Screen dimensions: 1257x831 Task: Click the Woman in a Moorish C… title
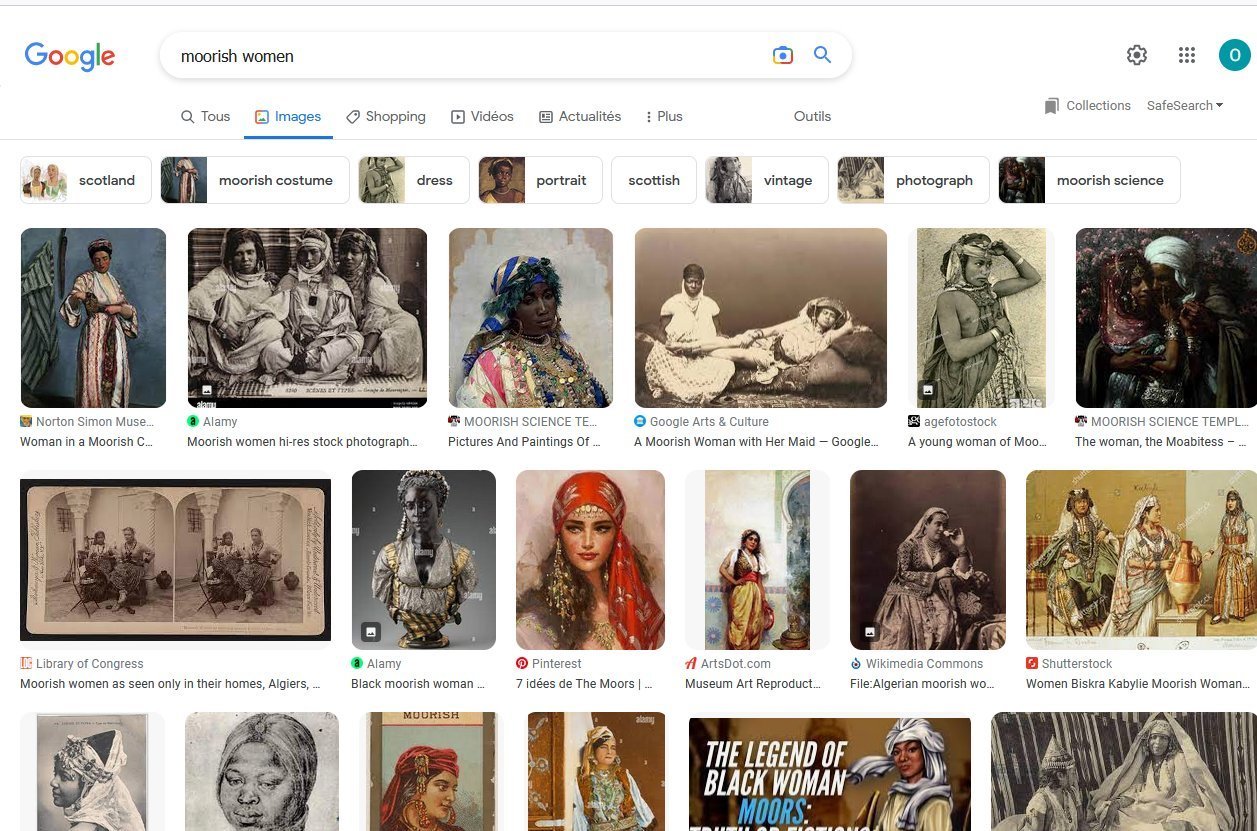click(x=86, y=442)
